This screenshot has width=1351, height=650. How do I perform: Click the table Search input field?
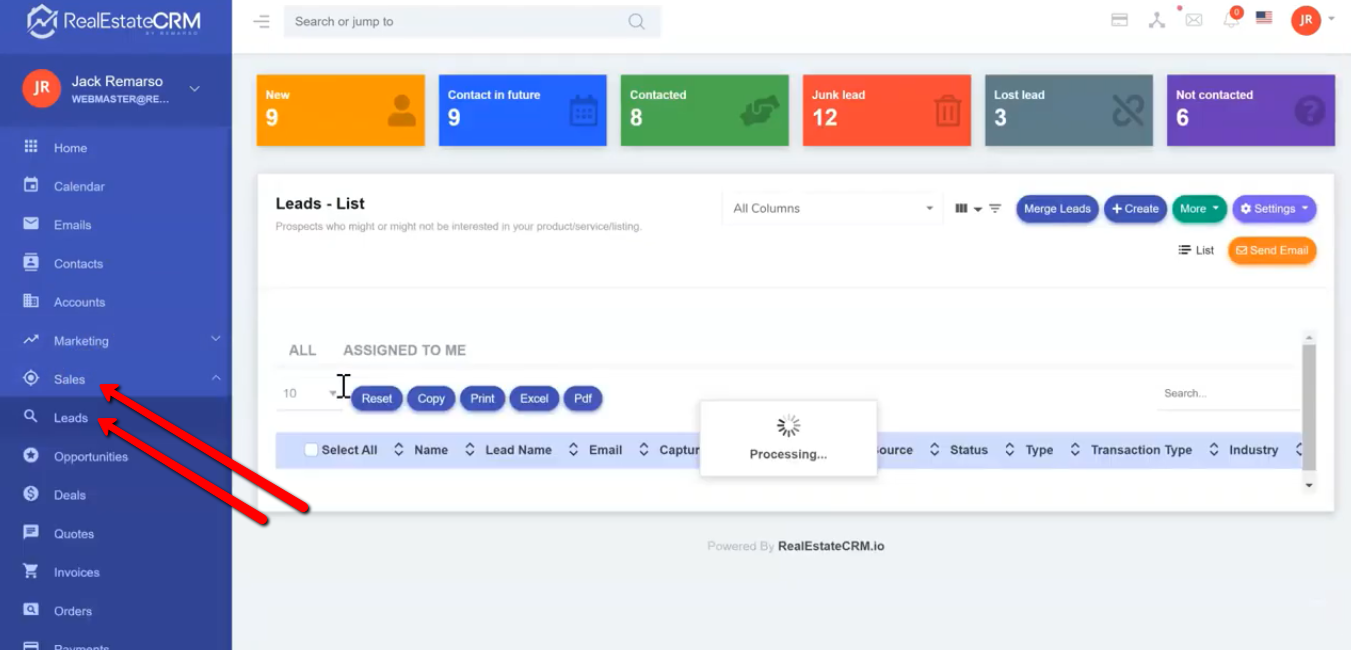tap(1225, 393)
